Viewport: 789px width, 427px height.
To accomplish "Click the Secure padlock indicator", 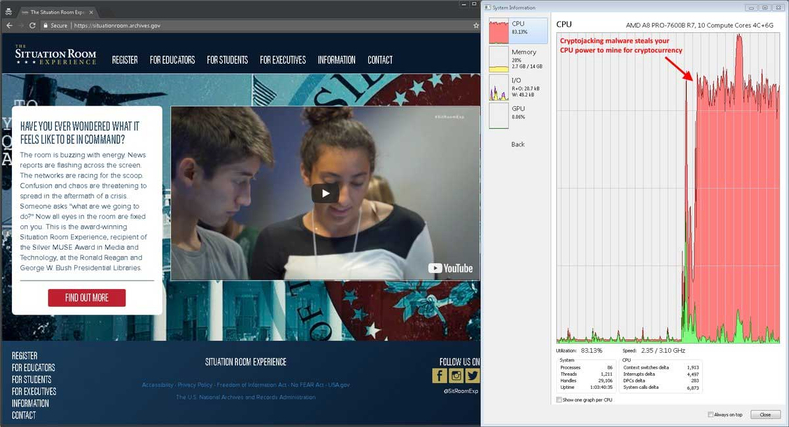I will coord(55,25).
